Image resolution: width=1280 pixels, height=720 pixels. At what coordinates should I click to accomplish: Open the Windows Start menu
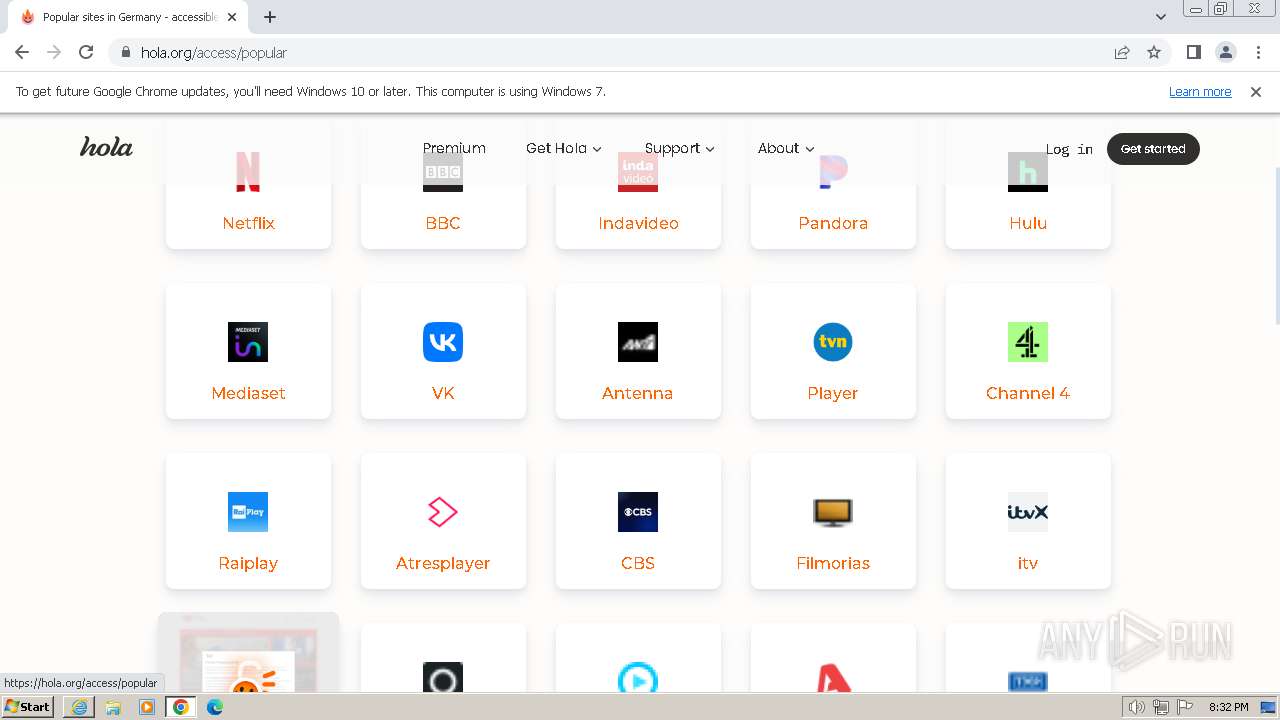coord(27,706)
